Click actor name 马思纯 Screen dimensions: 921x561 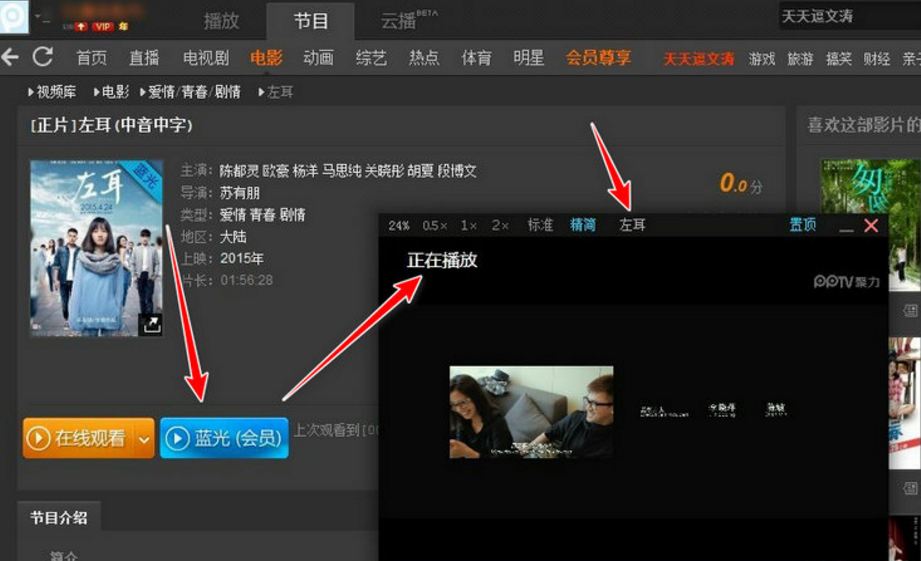[x=341, y=171]
